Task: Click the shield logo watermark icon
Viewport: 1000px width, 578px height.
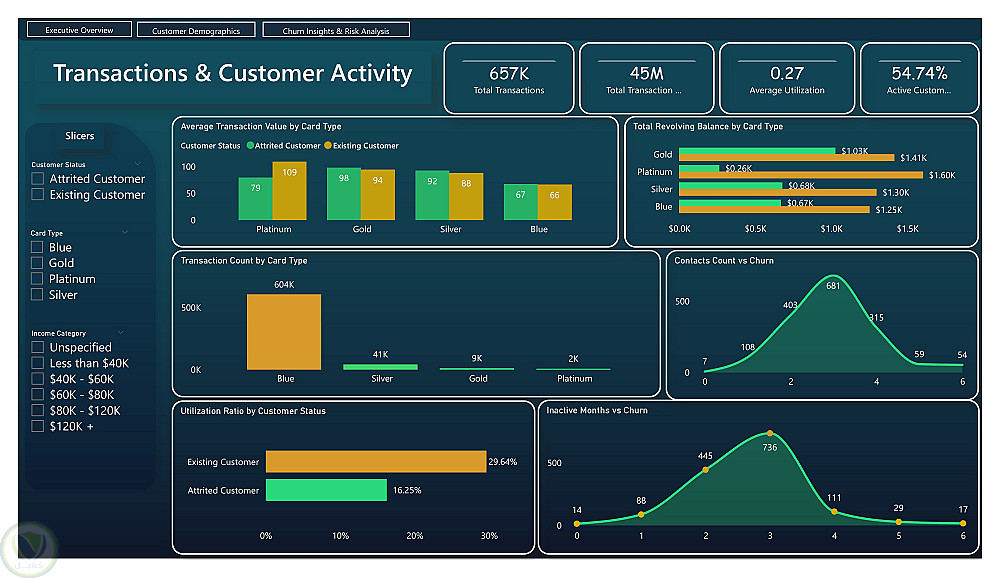Action: pos(29,549)
